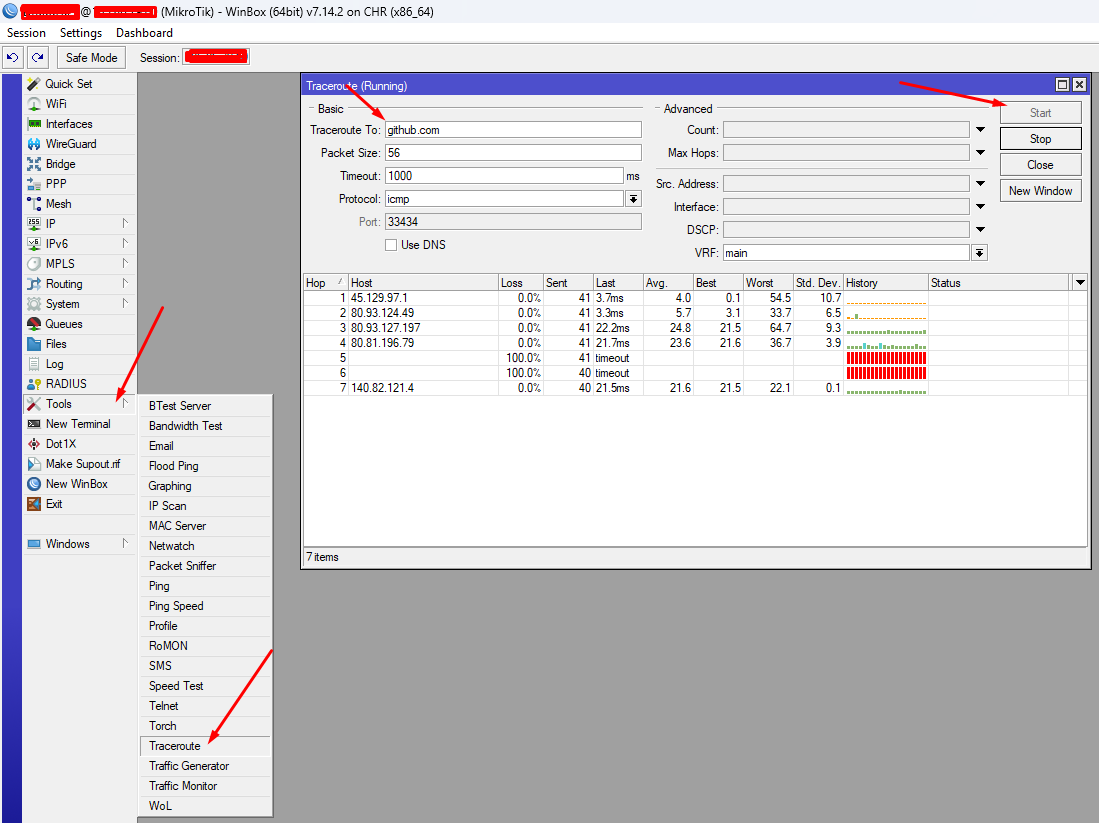Expand the Src. Address field arrow

coord(981,184)
